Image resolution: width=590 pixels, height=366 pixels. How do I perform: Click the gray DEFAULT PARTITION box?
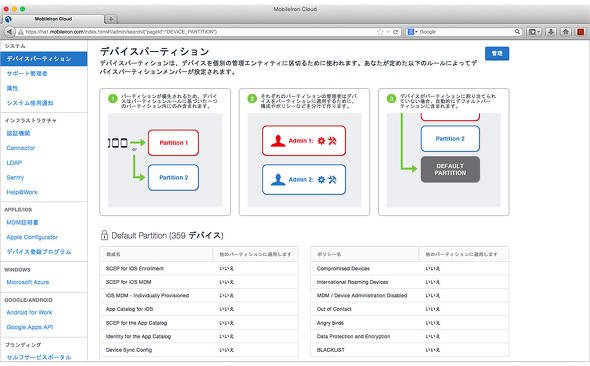(x=450, y=169)
